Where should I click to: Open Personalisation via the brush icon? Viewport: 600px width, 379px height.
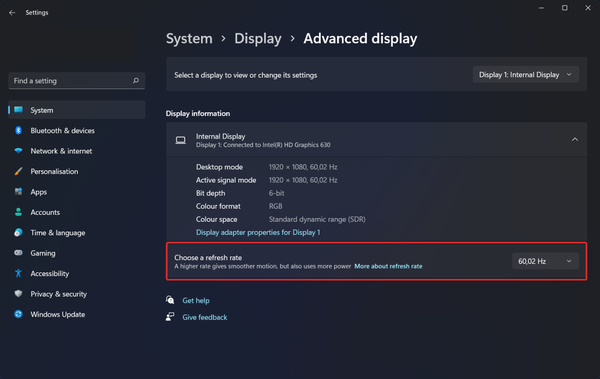(18, 171)
